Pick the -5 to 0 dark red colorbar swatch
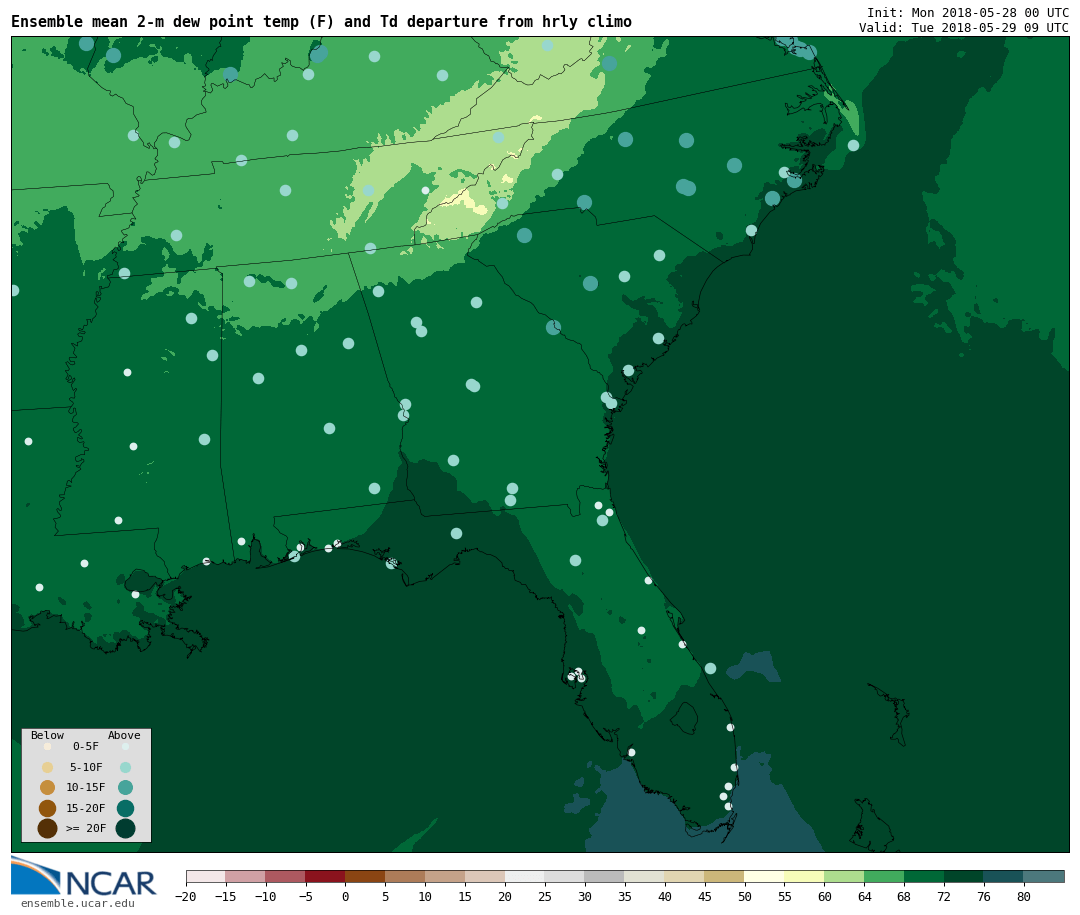This screenshot has height=915, width=1080. tap(326, 876)
